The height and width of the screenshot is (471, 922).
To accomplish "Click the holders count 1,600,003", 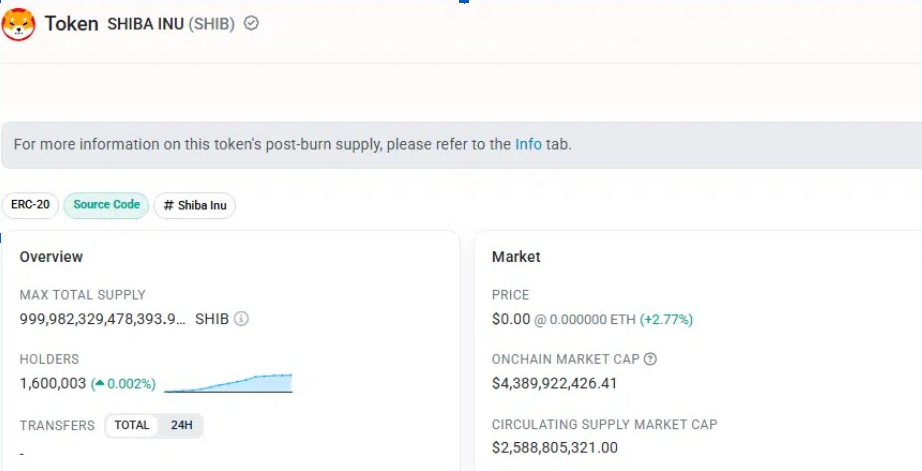I will pyautogui.click(x=53, y=384).
